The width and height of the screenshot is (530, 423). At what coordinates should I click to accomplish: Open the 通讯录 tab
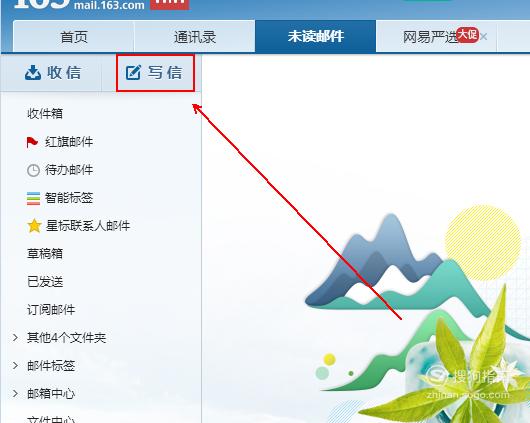point(195,37)
